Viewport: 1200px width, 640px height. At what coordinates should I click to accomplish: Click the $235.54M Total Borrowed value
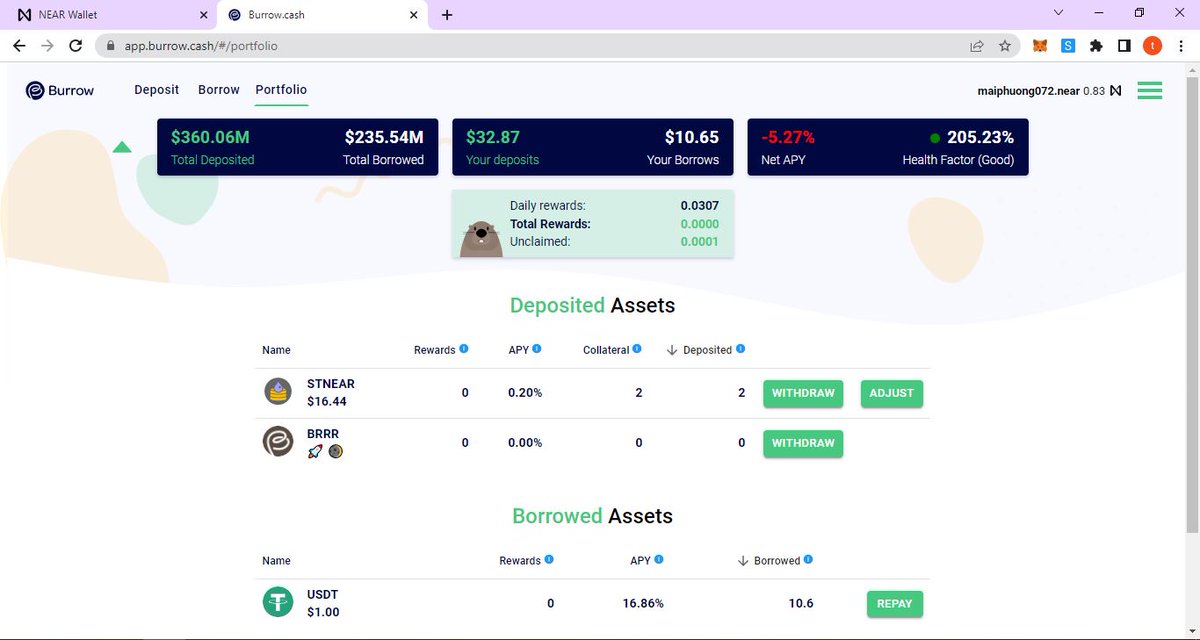point(384,137)
